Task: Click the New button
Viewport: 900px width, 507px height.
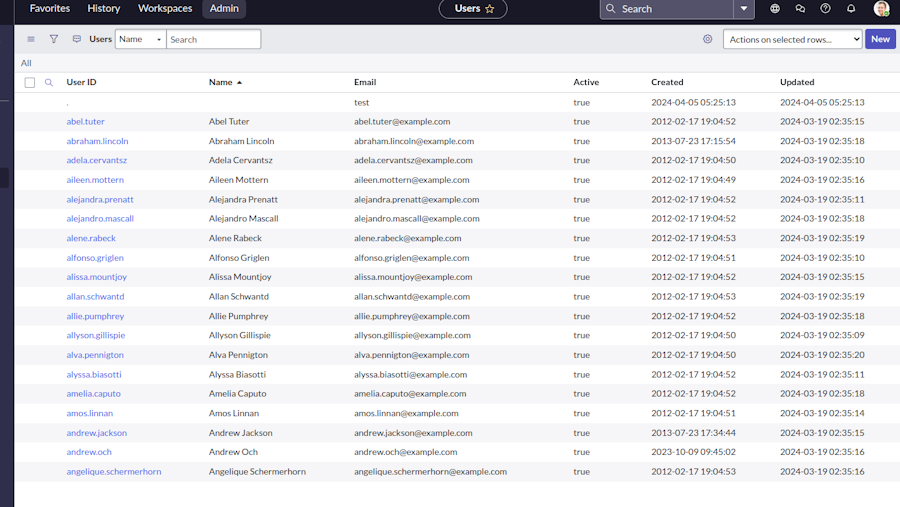Action: [x=880, y=39]
